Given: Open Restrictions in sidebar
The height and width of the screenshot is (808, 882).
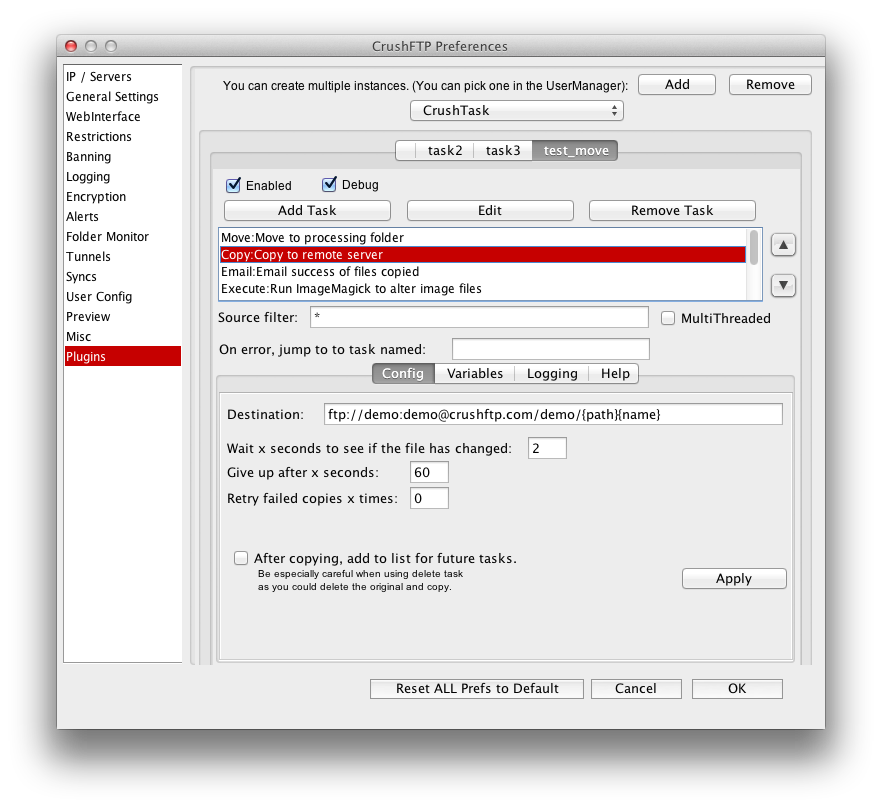Looking at the screenshot, I should click(x=123, y=137).
